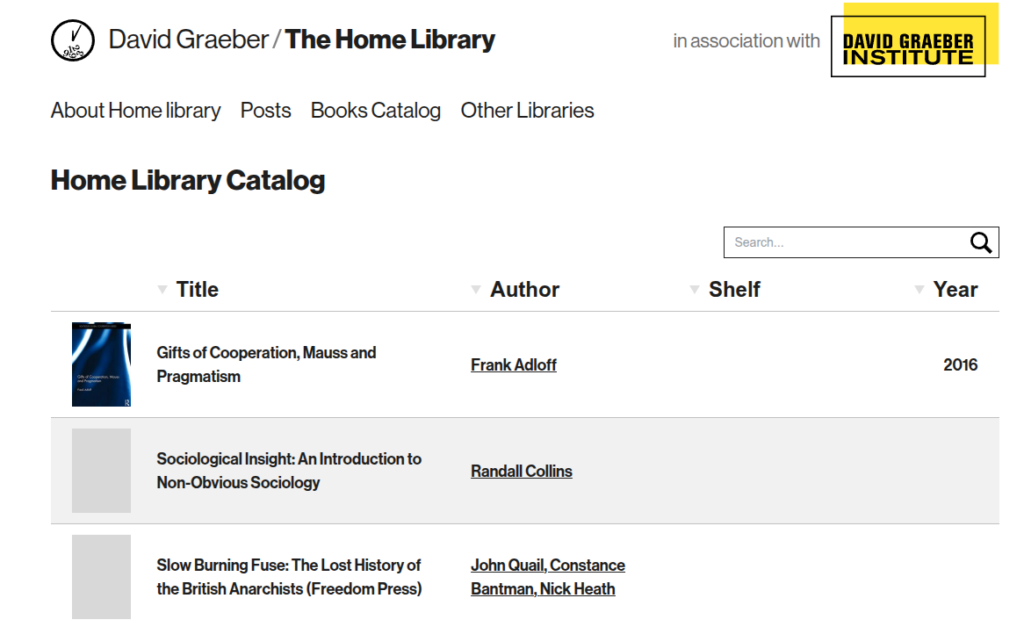
Task: Open Randall Collins author link
Action: [x=521, y=471]
